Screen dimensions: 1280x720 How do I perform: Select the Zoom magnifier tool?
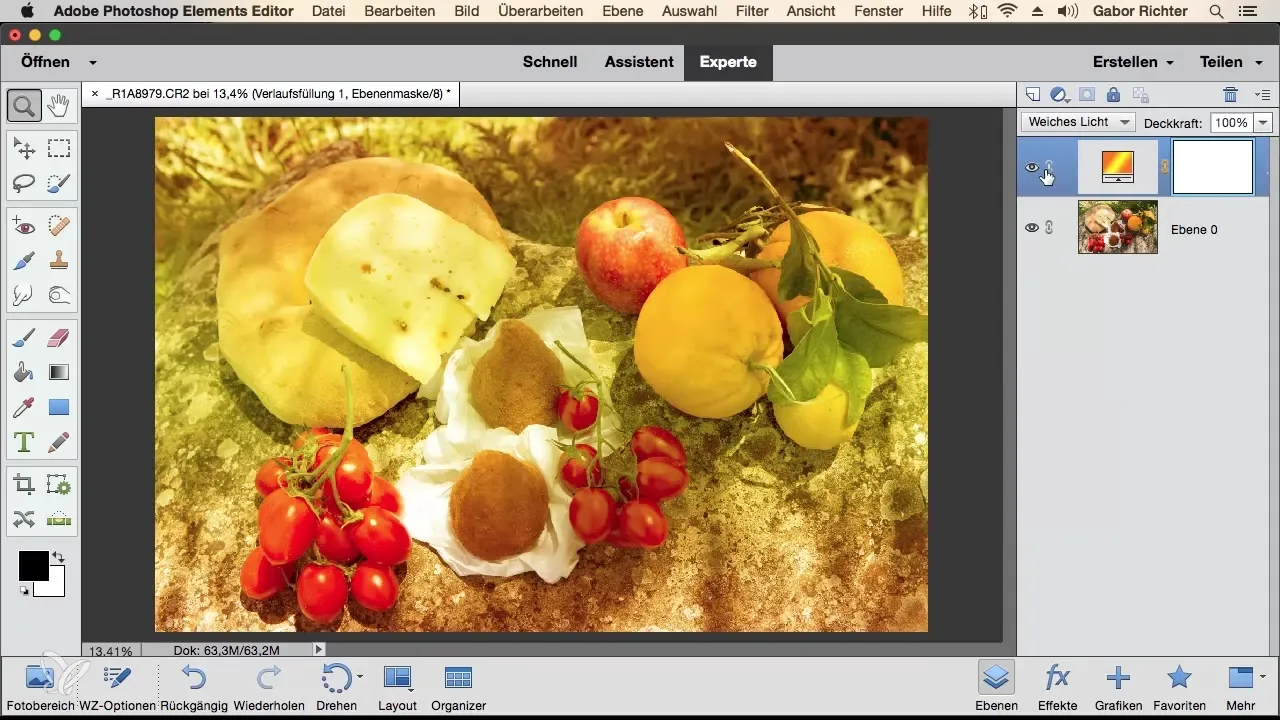pos(24,104)
